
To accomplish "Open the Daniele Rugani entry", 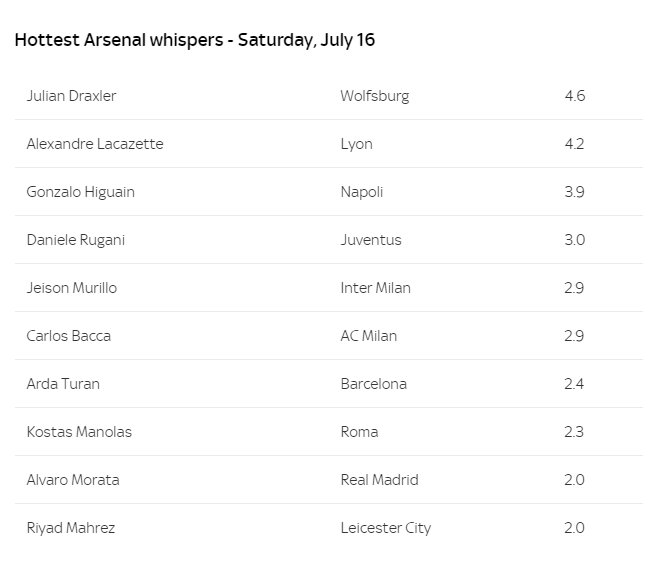I will pos(76,240).
